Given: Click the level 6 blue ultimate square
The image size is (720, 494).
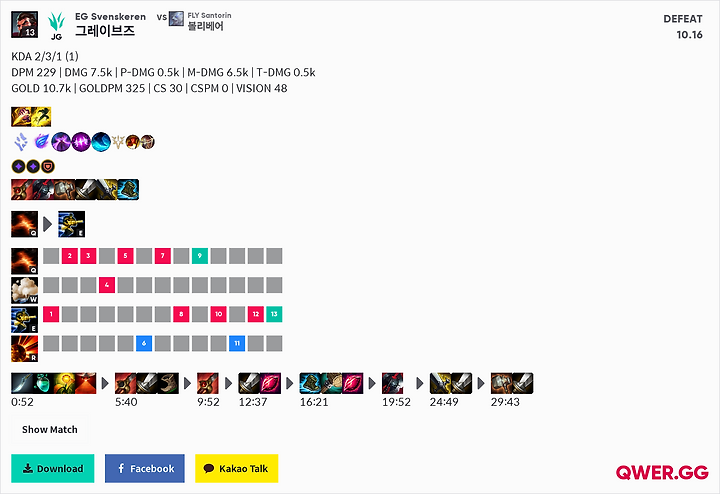Looking at the screenshot, I should pyautogui.click(x=144, y=343).
